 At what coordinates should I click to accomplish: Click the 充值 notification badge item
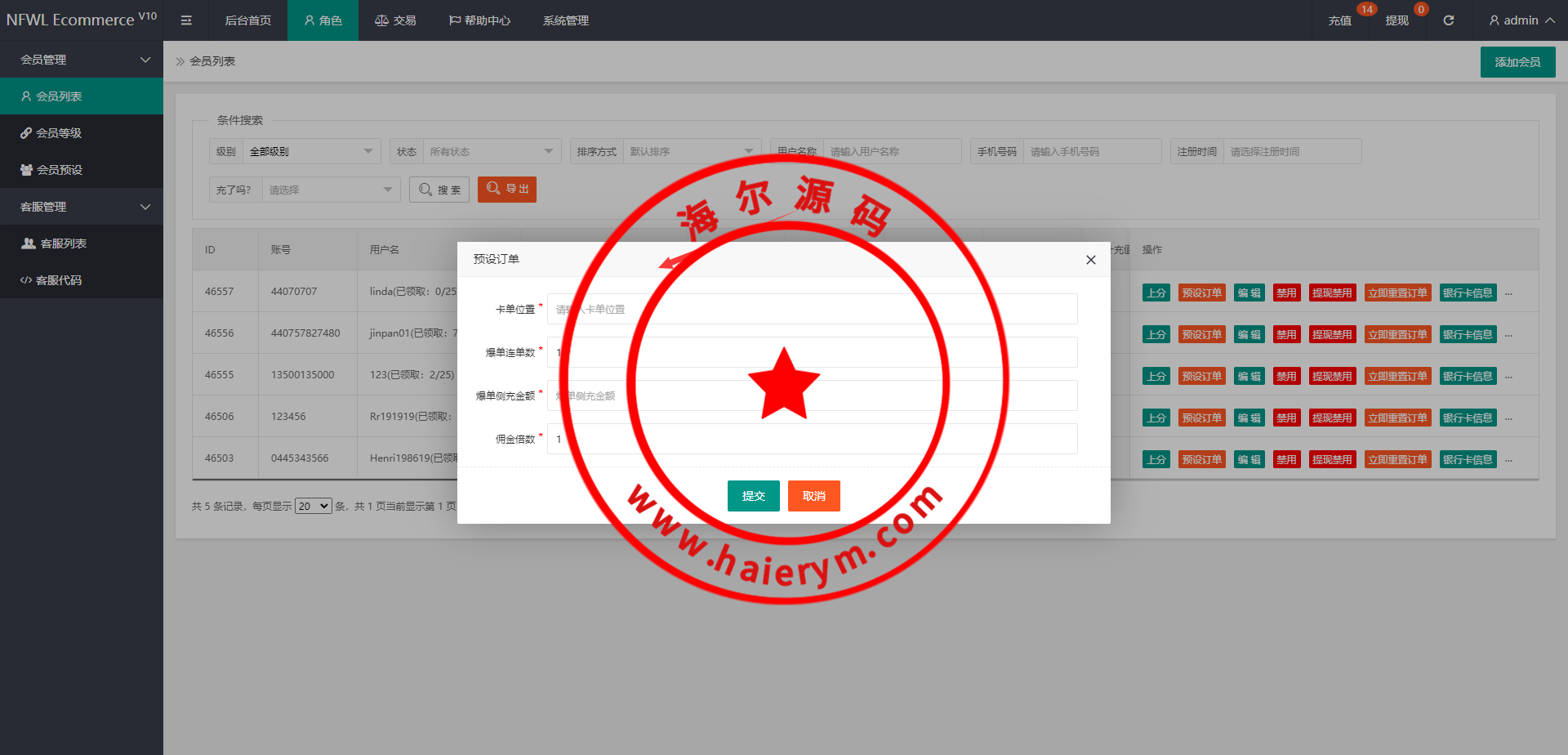pyautogui.click(x=1340, y=20)
